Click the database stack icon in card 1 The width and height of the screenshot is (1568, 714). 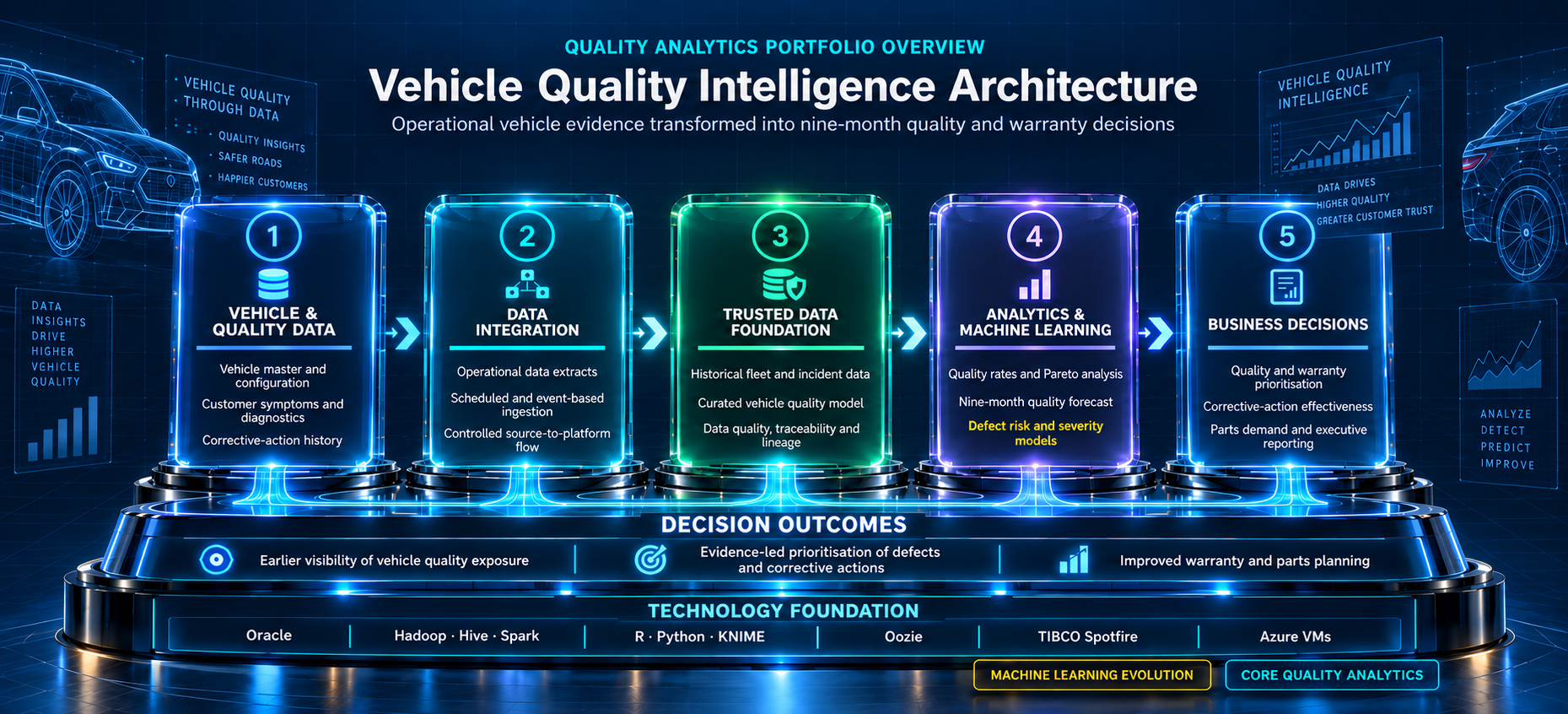click(x=273, y=285)
